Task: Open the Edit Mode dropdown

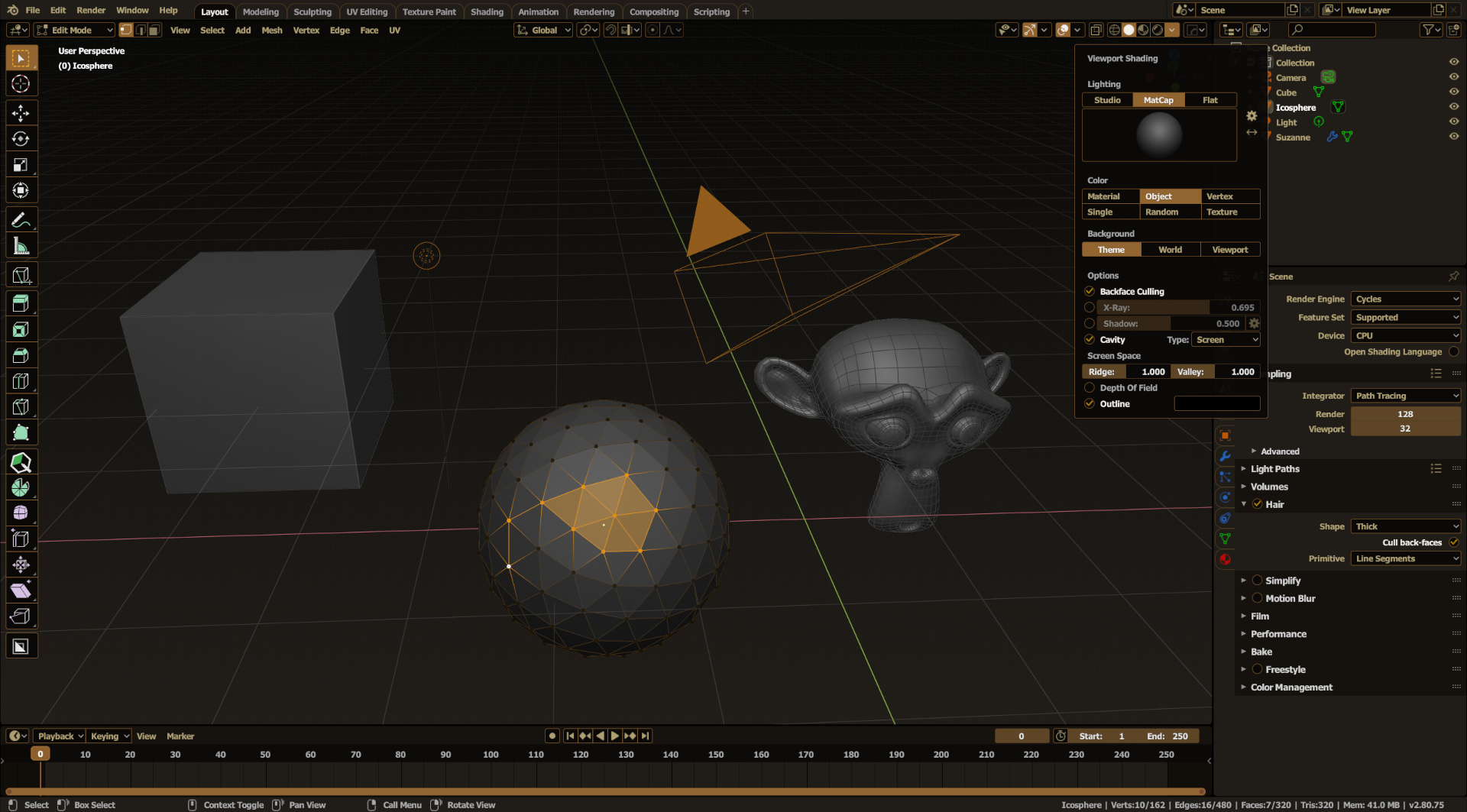Action: pyautogui.click(x=74, y=30)
